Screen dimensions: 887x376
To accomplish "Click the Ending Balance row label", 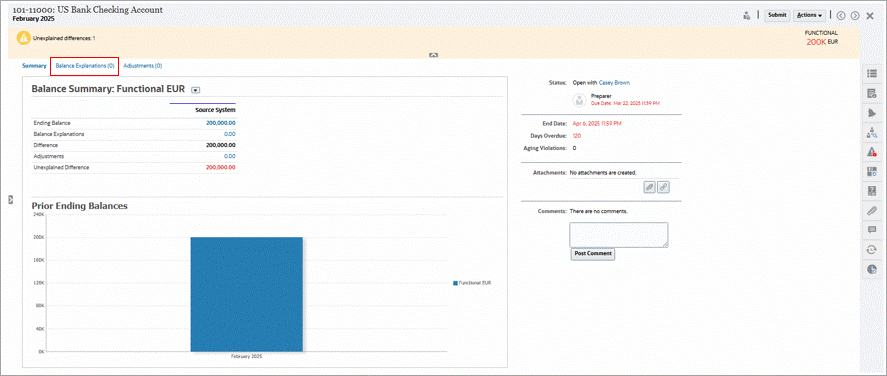I will (52, 123).
